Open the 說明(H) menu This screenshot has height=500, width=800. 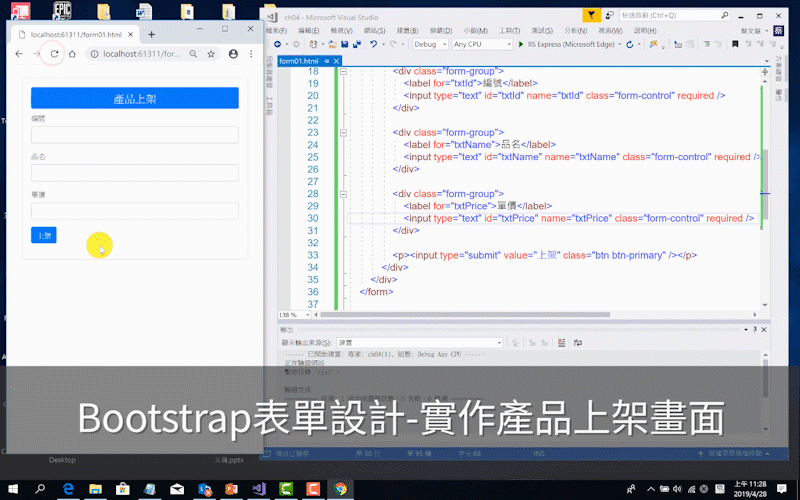[x=645, y=31]
